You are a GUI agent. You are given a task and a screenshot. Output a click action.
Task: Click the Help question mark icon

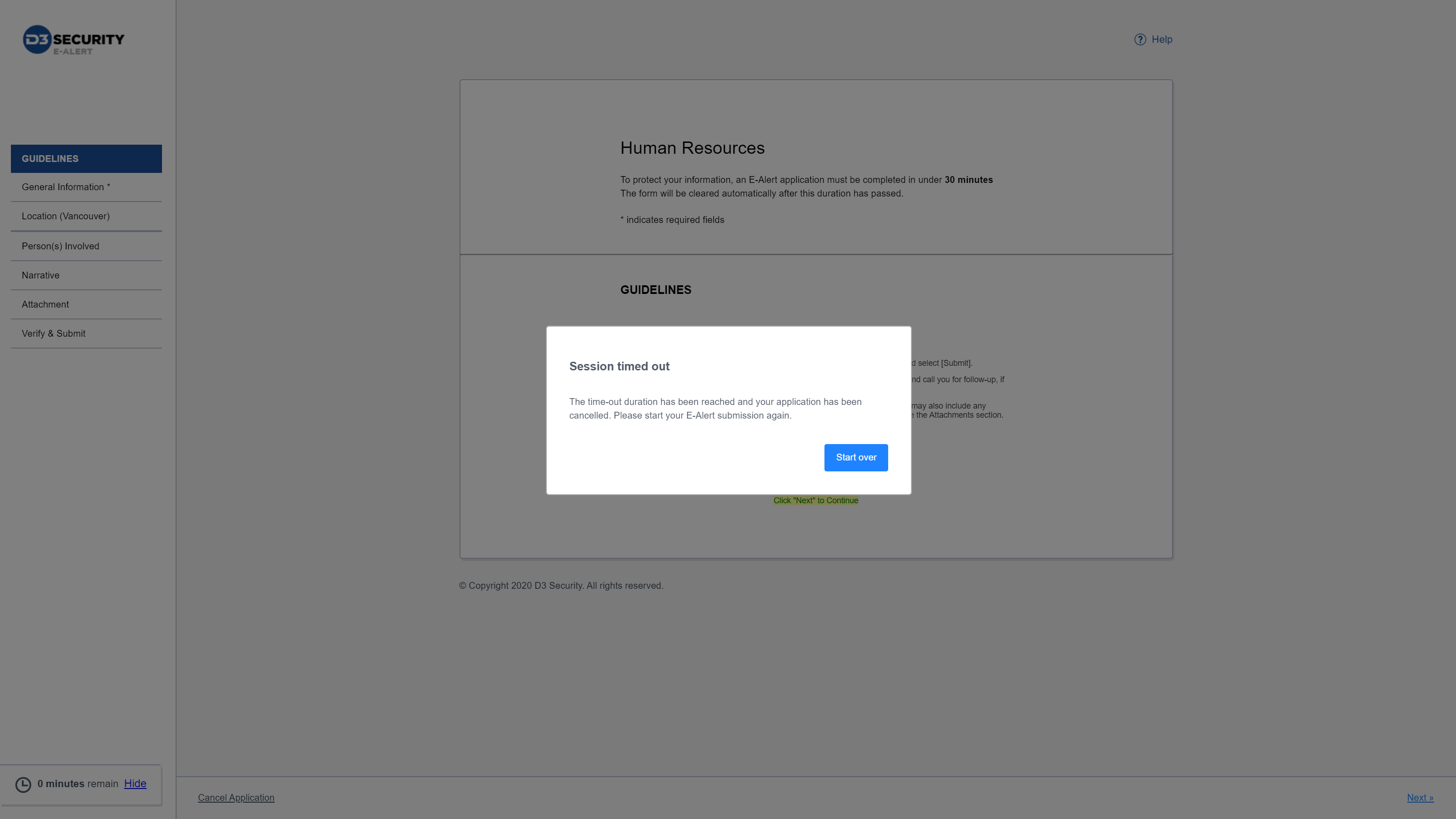[x=1139, y=40]
